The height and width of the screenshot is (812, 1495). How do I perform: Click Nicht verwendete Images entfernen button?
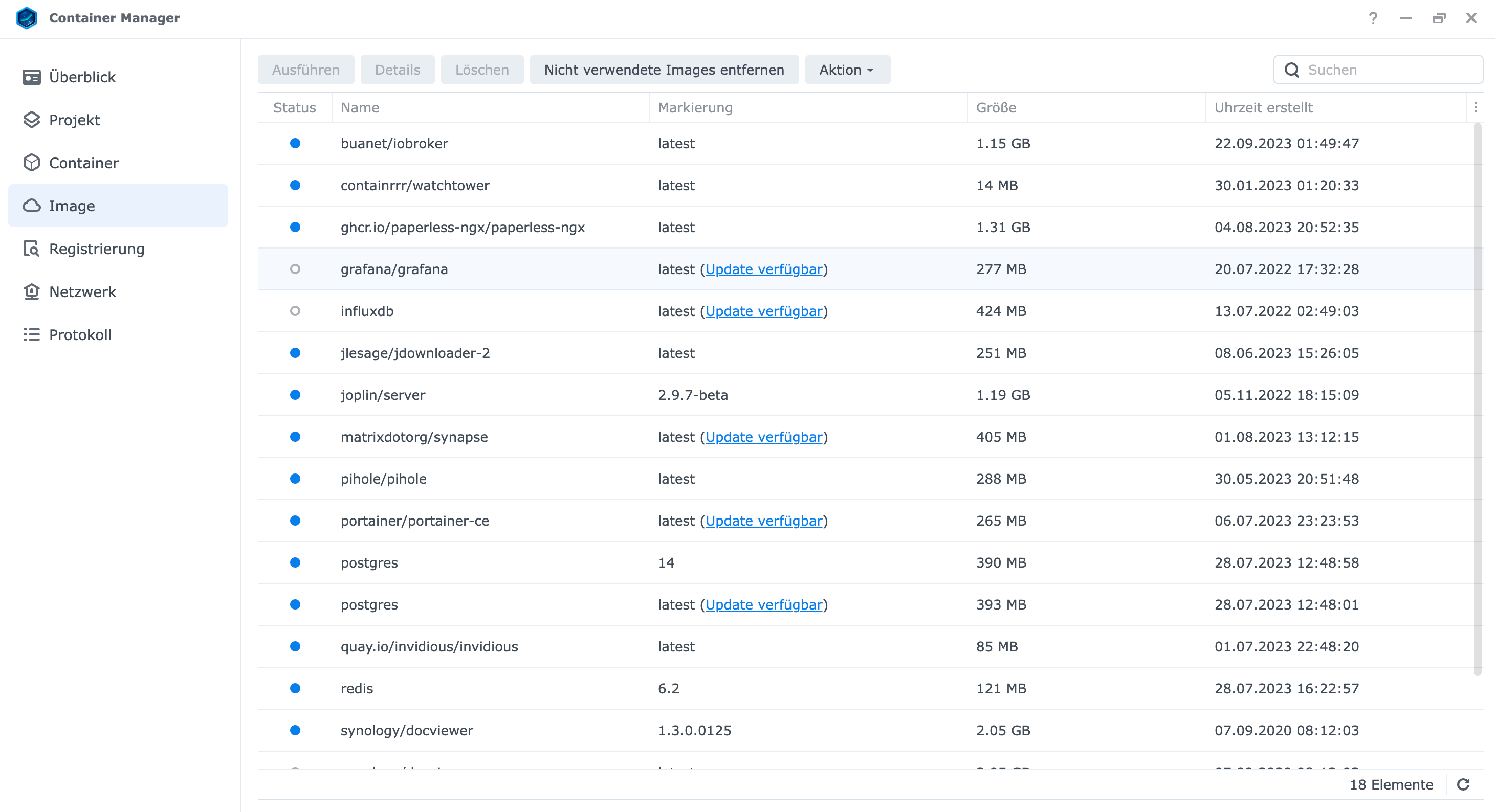click(664, 70)
